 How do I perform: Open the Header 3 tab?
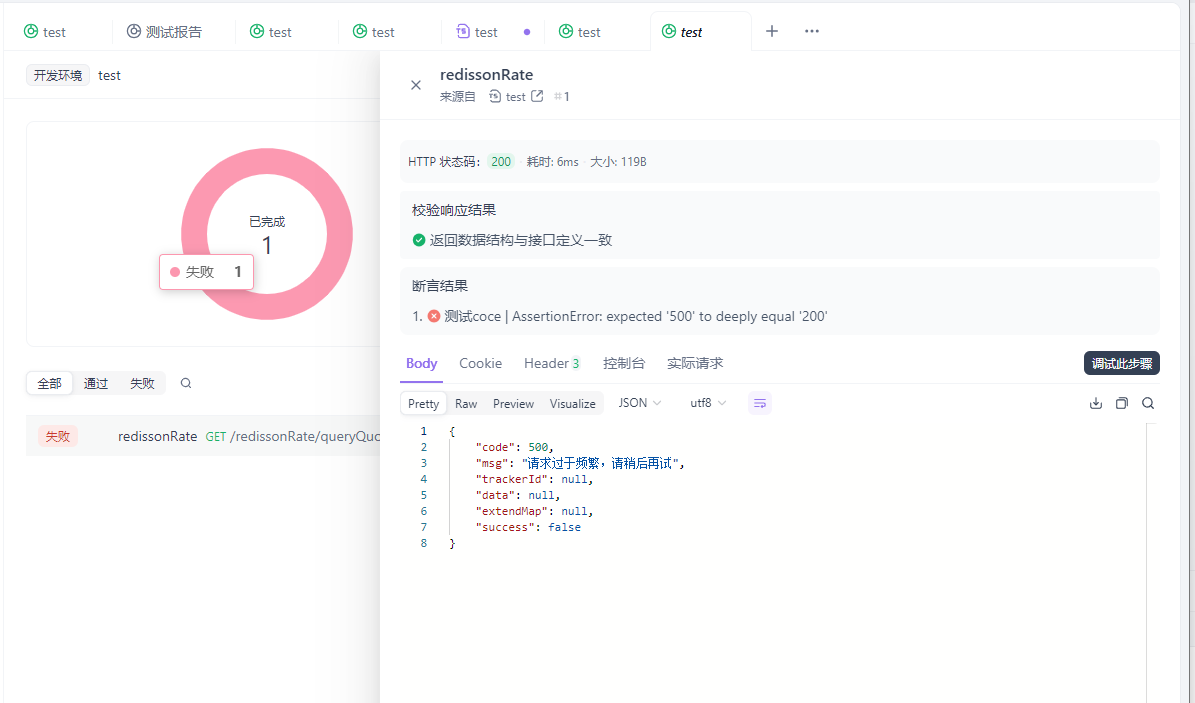tap(551, 363)
